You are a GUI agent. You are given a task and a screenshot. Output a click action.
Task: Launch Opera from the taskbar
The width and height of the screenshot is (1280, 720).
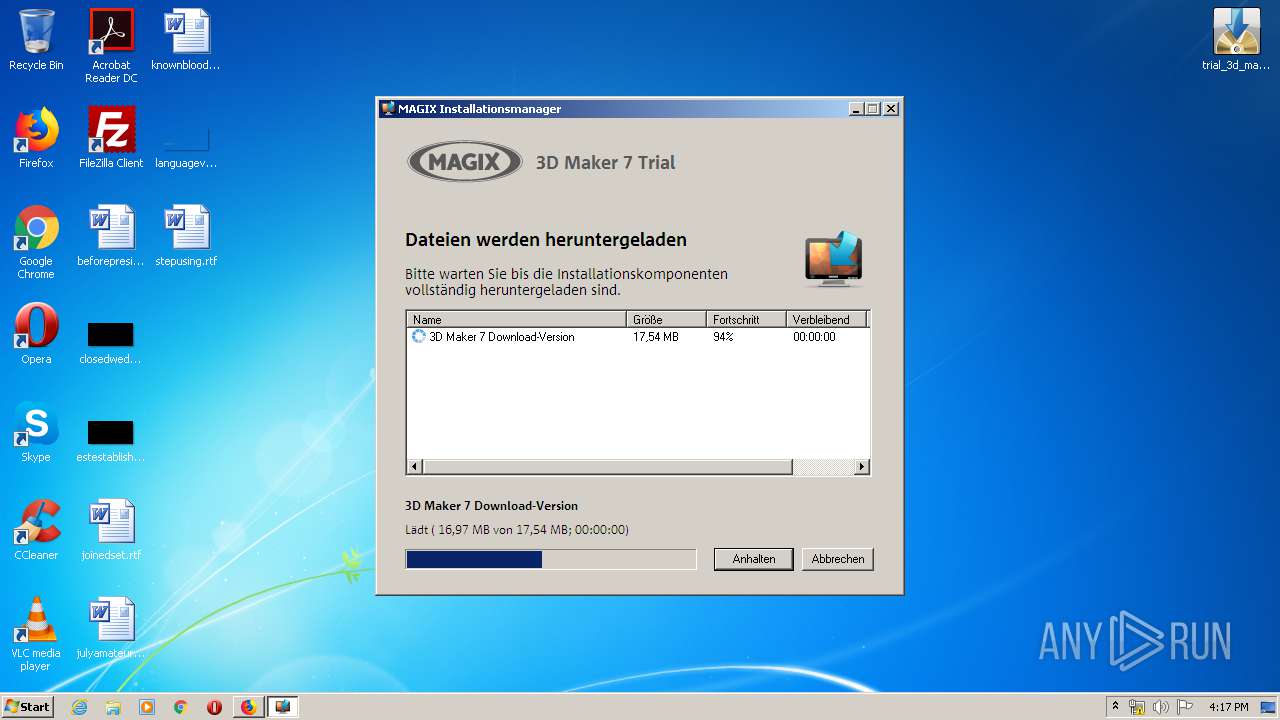click(215, 707)
